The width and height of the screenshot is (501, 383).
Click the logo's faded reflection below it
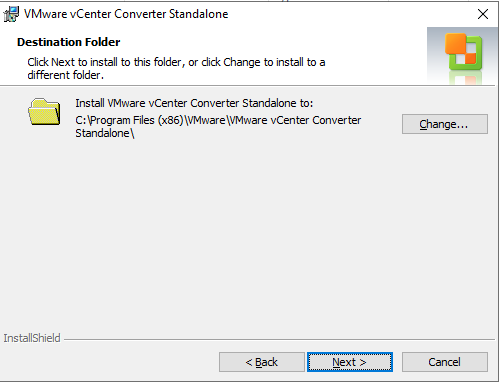coord(464,78)
